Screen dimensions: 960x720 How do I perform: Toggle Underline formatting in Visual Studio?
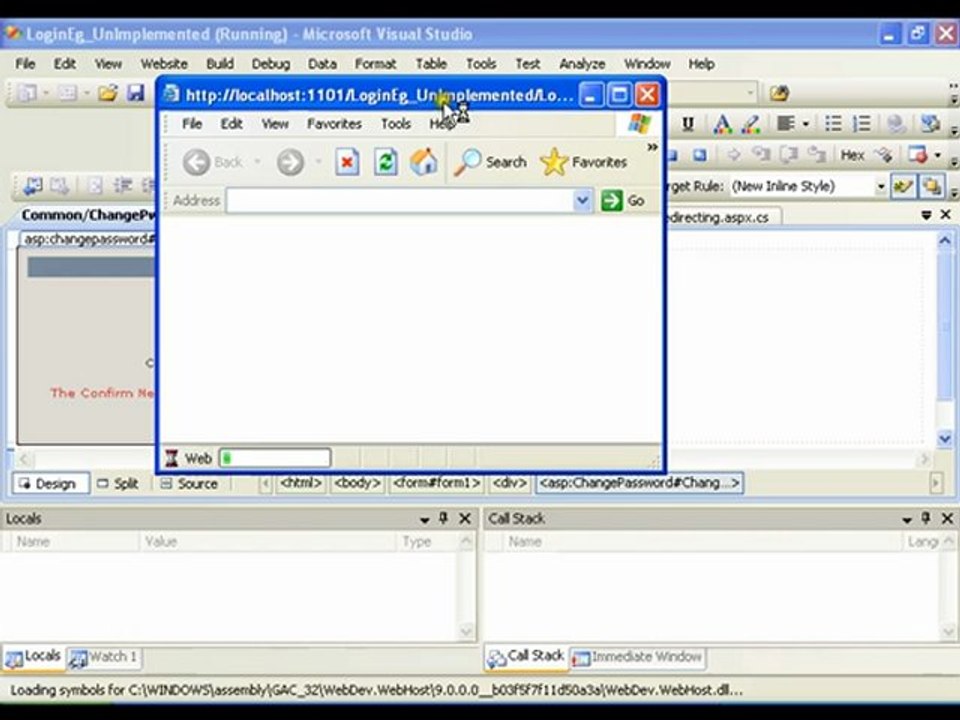pyautogui.click(x=688, y=124)
